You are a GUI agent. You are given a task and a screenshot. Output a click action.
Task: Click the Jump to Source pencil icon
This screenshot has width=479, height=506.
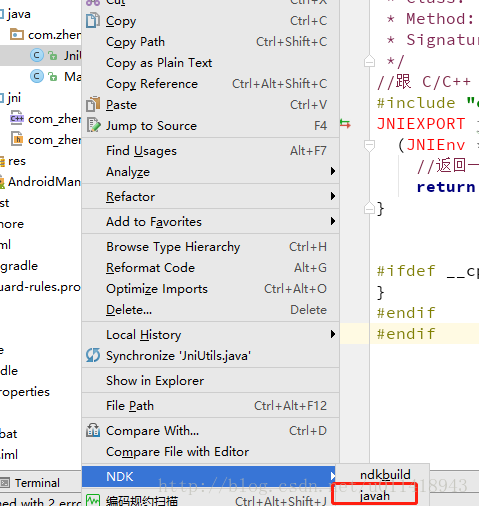(x=93, y=125)
